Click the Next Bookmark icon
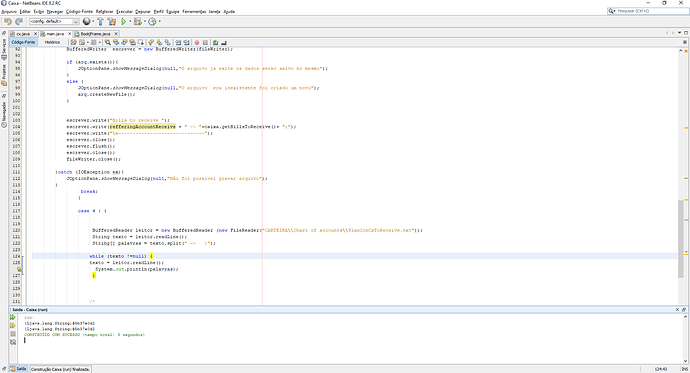The height and width of the screenshot is (373, 690). point(159,42)
